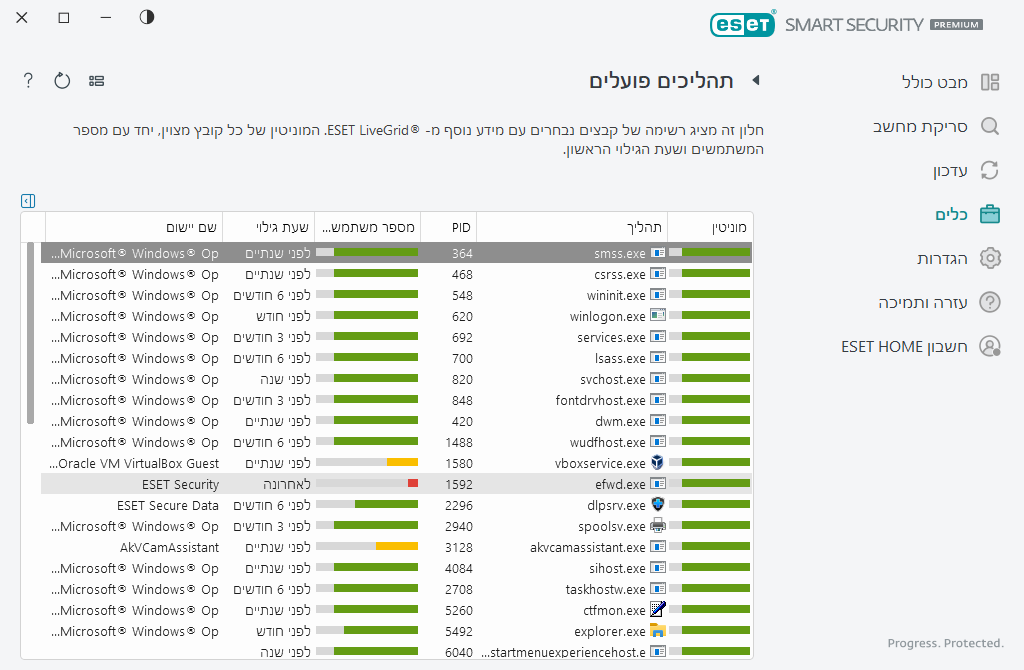Sort by the PID column header
Viewport: 1024px width, 670px height.
pyautogui.click(x=448, y=228)
